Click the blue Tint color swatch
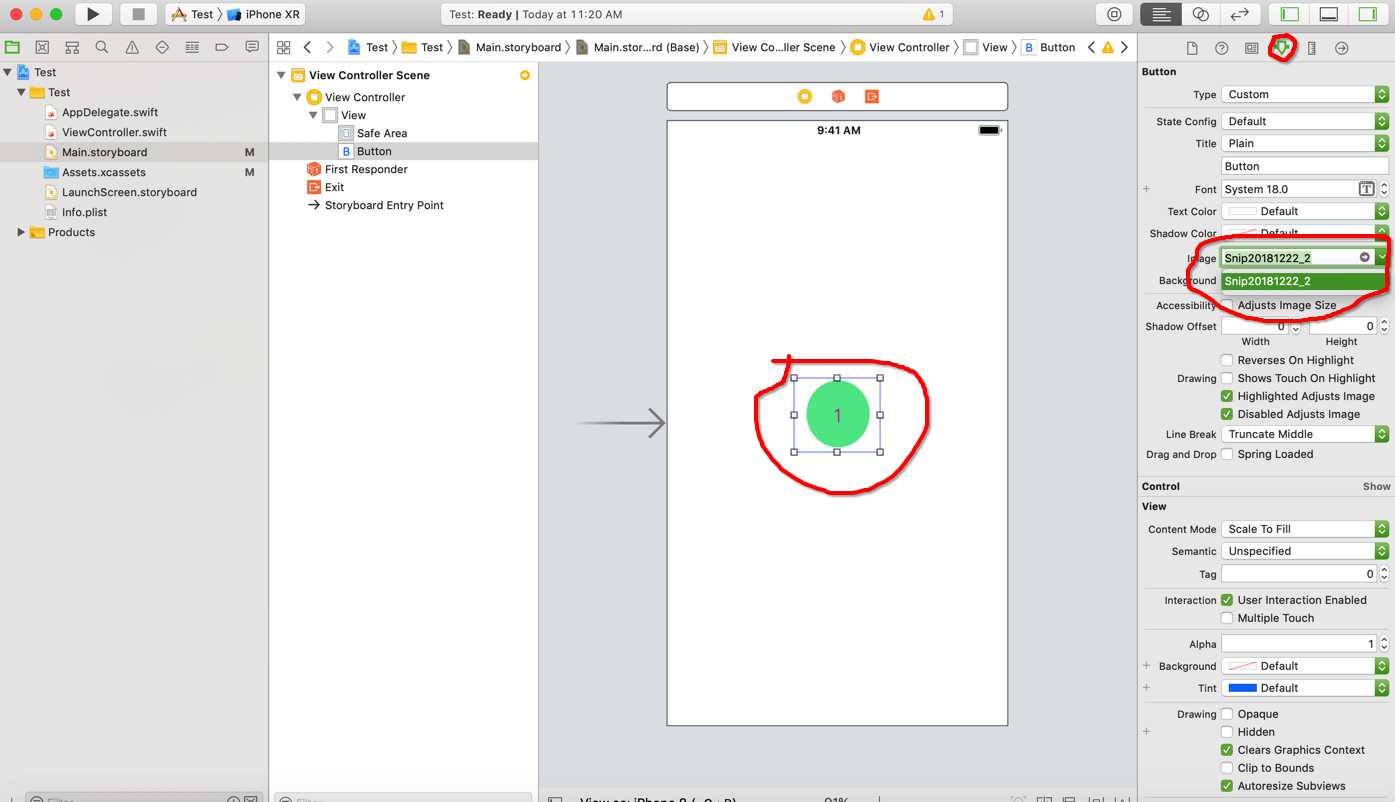This screenshot has height=802, width=1395. click(x=1242, y=688)
